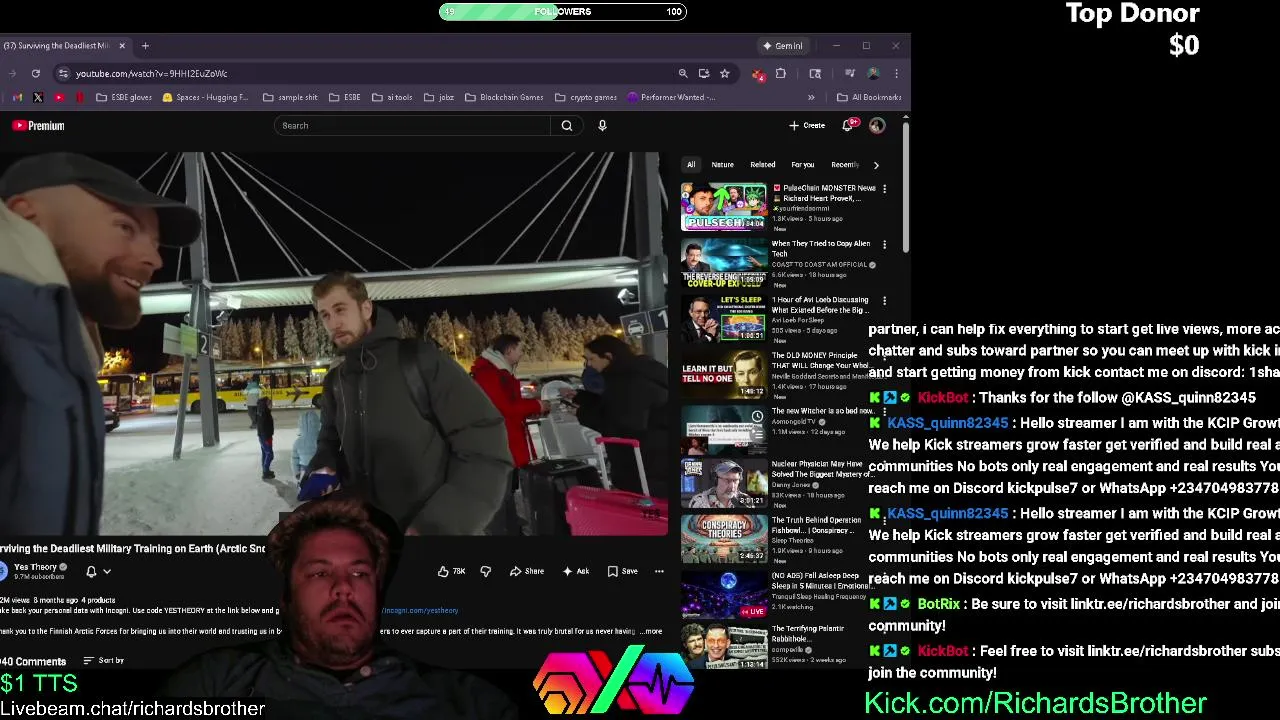Open Spaces - Hugging Face bookmark
This screenshot has width=1280, height=720.
pyautogui.click(x=204, y=97)
